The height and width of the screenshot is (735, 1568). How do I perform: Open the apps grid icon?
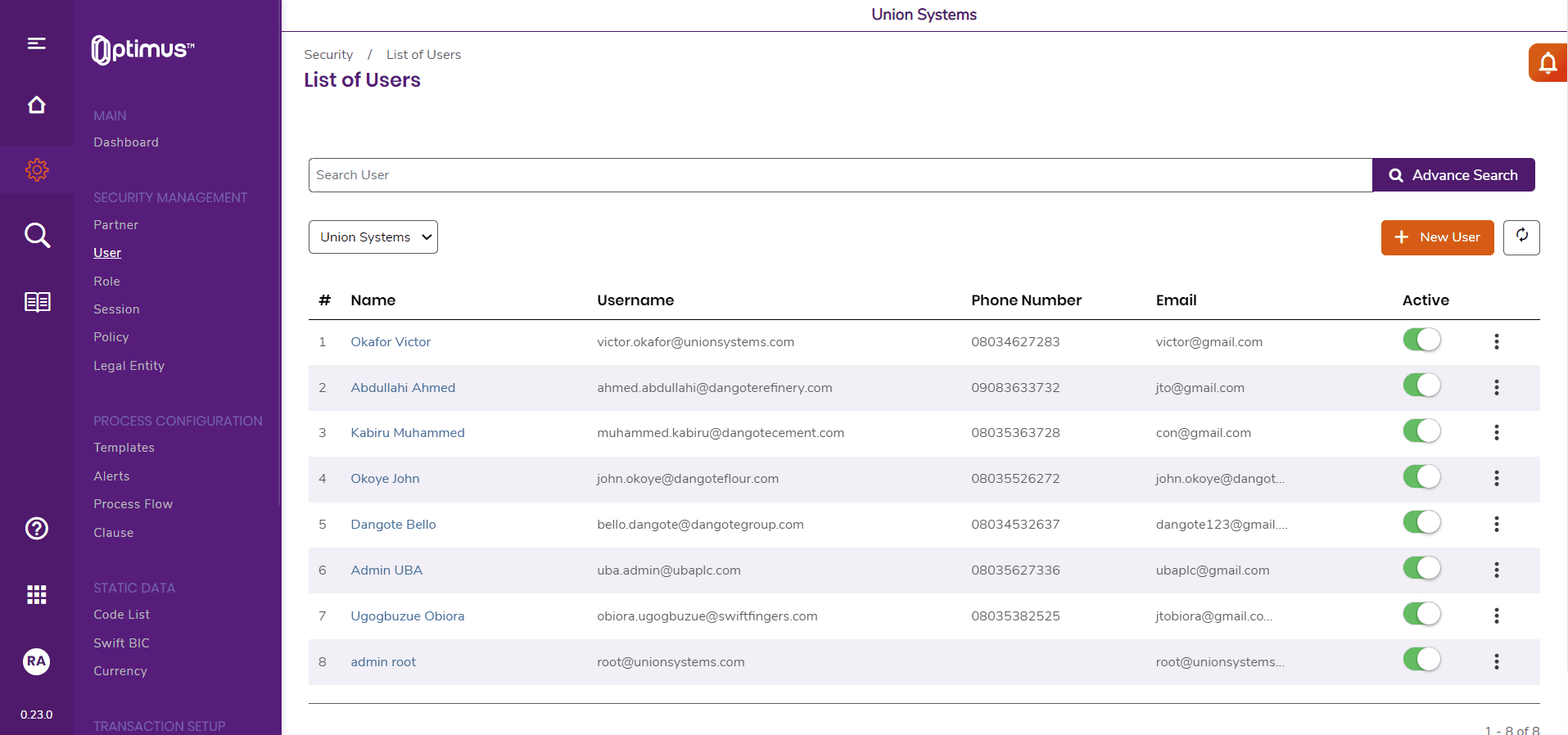(37, 595)
